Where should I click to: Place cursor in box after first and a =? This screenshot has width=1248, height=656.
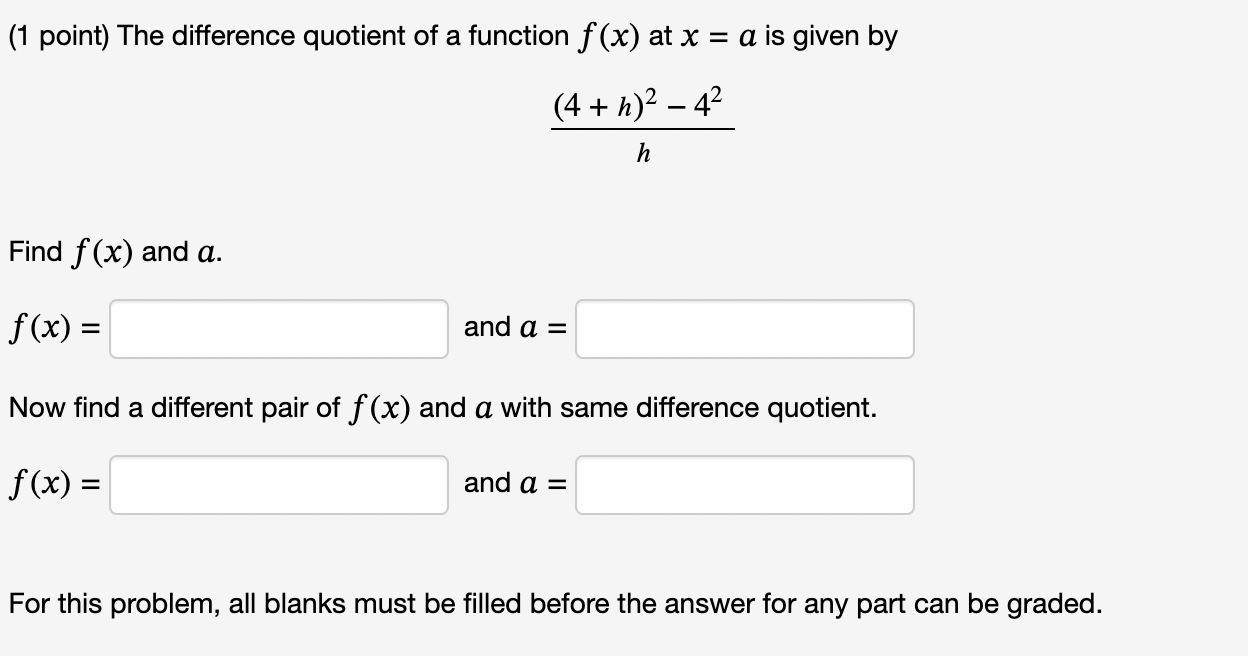coord(744,328)
